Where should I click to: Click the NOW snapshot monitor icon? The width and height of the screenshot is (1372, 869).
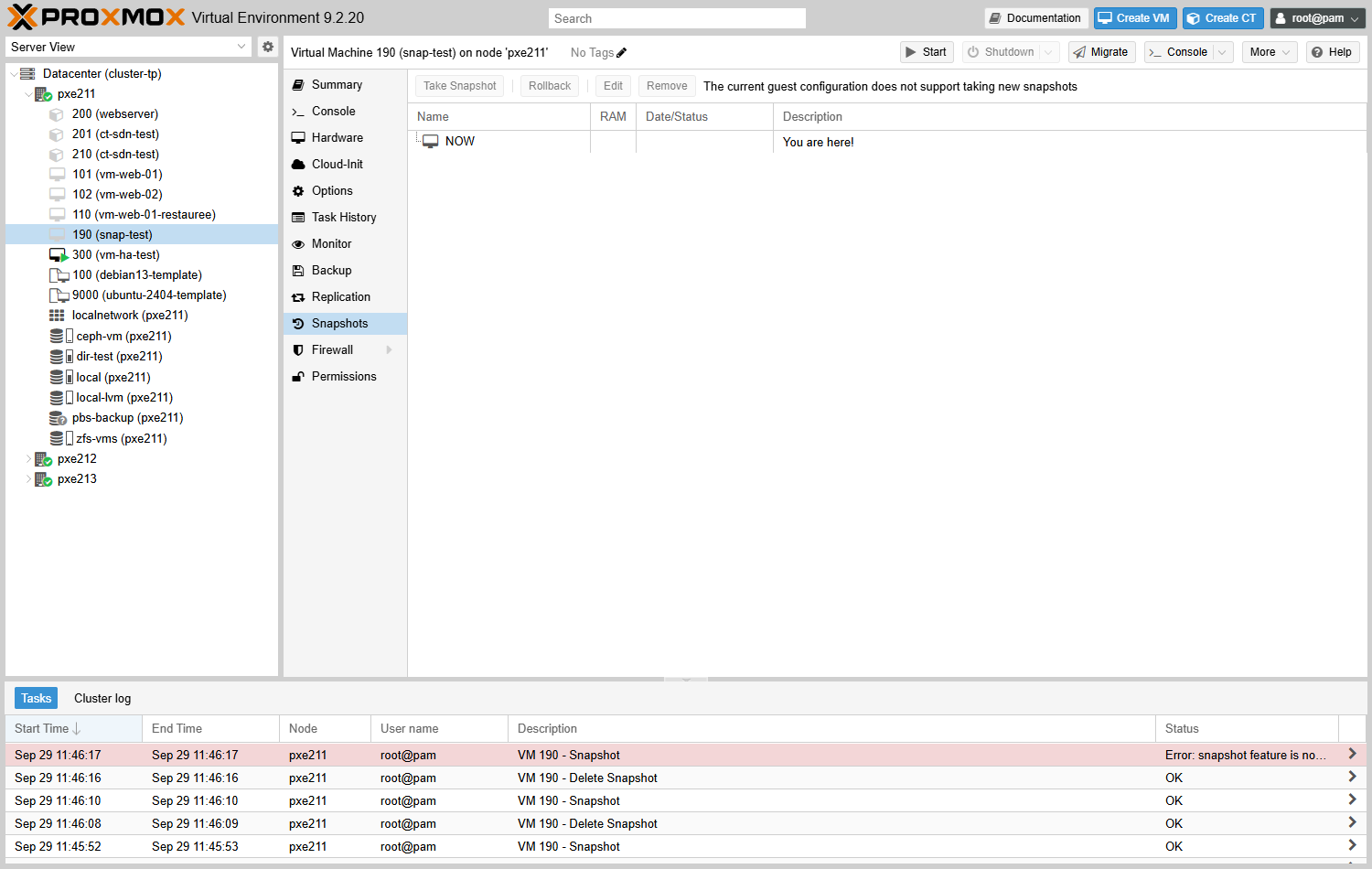(431, 142)
